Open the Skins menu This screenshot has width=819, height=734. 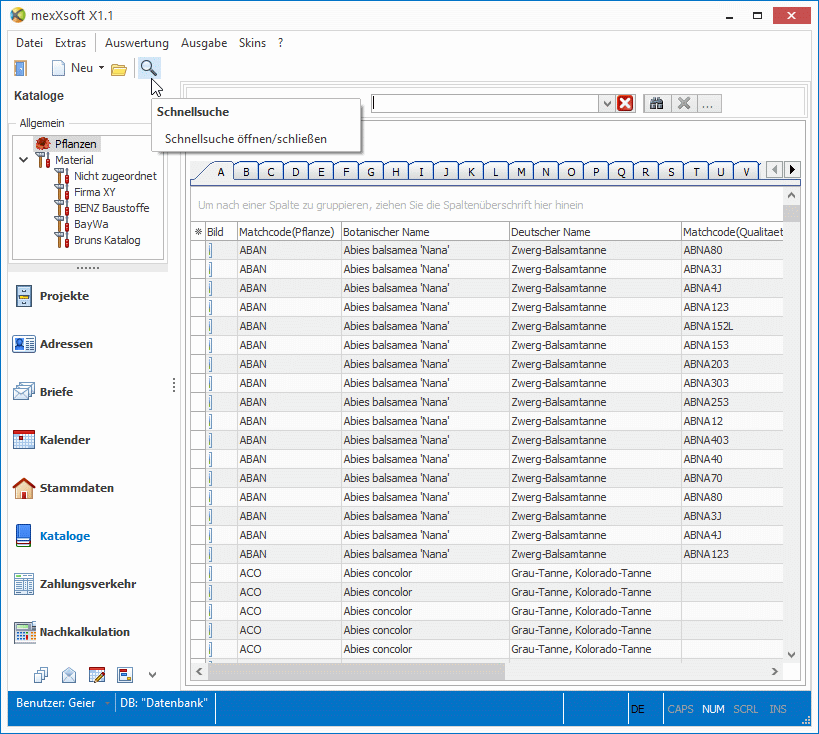pyautogui.click(x=252, y=43)
